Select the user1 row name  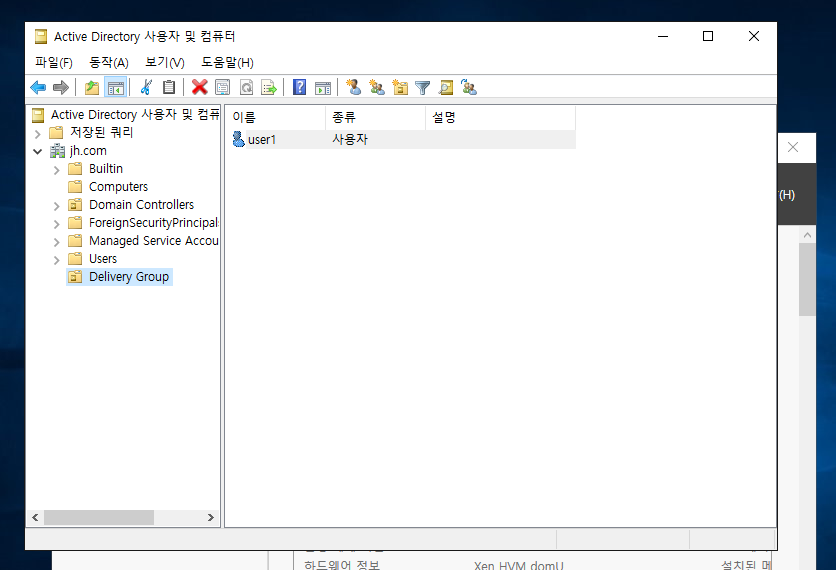[262, 140]
